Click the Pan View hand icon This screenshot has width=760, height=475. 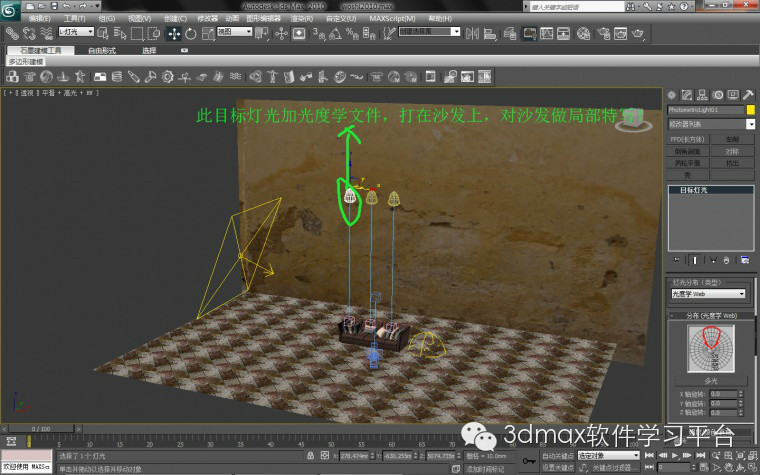[729, 467]
